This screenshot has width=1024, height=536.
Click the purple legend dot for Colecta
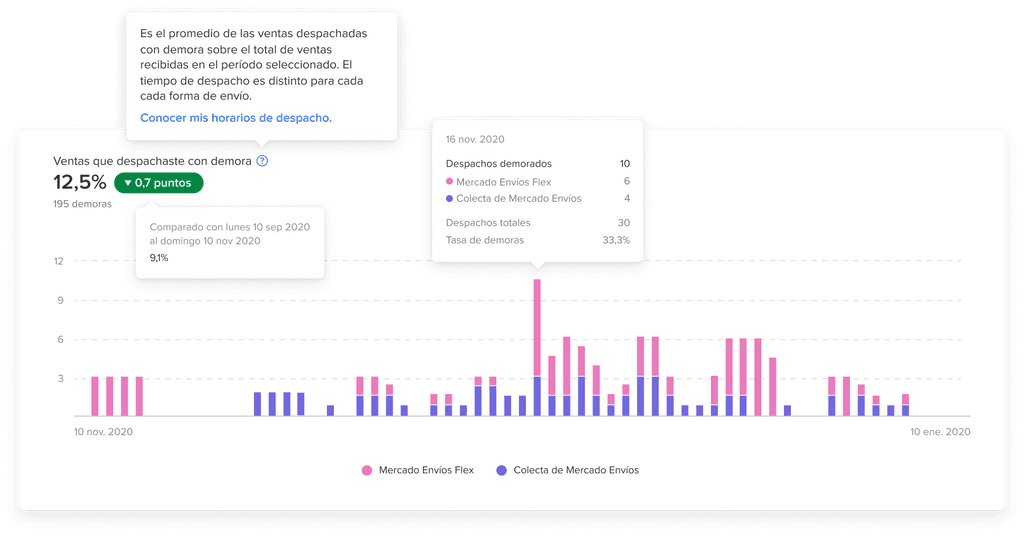point(502,470)
